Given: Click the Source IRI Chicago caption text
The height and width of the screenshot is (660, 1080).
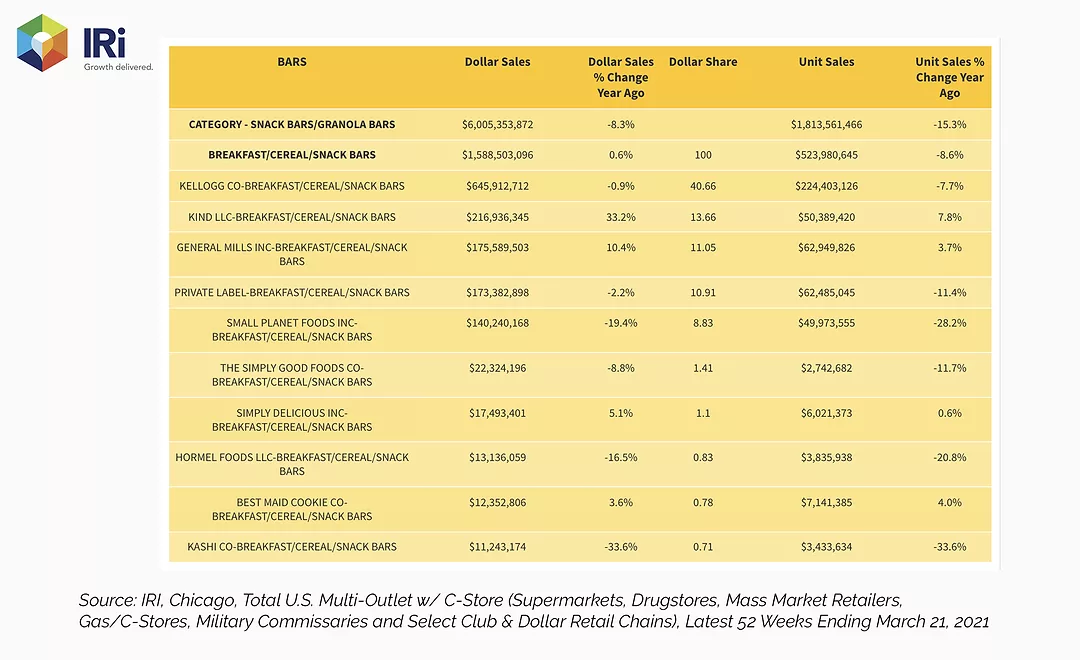Looking at the screenshot, I should (x=534, y=611).
